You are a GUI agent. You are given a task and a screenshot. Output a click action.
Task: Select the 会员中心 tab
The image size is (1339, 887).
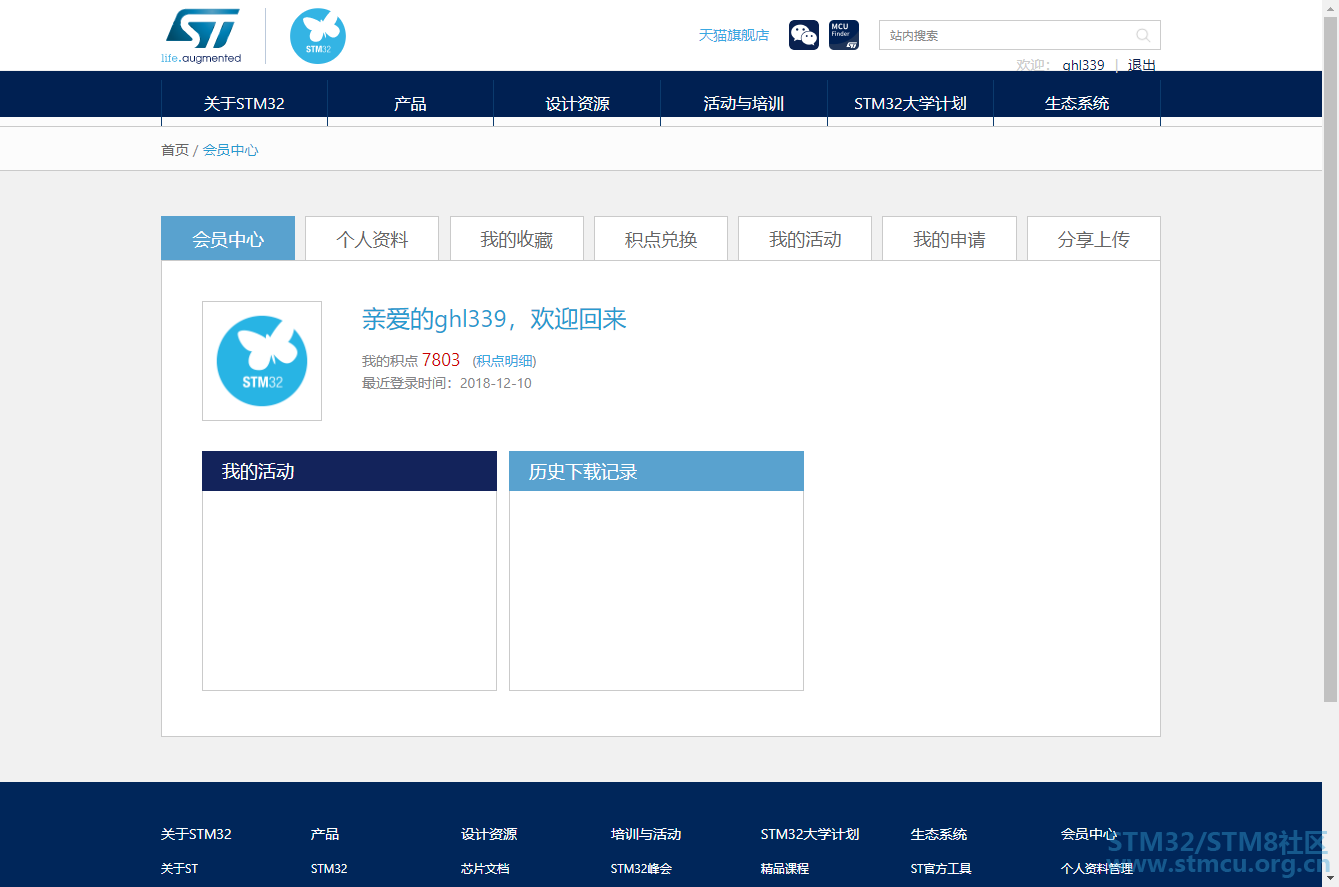[228, 239]
